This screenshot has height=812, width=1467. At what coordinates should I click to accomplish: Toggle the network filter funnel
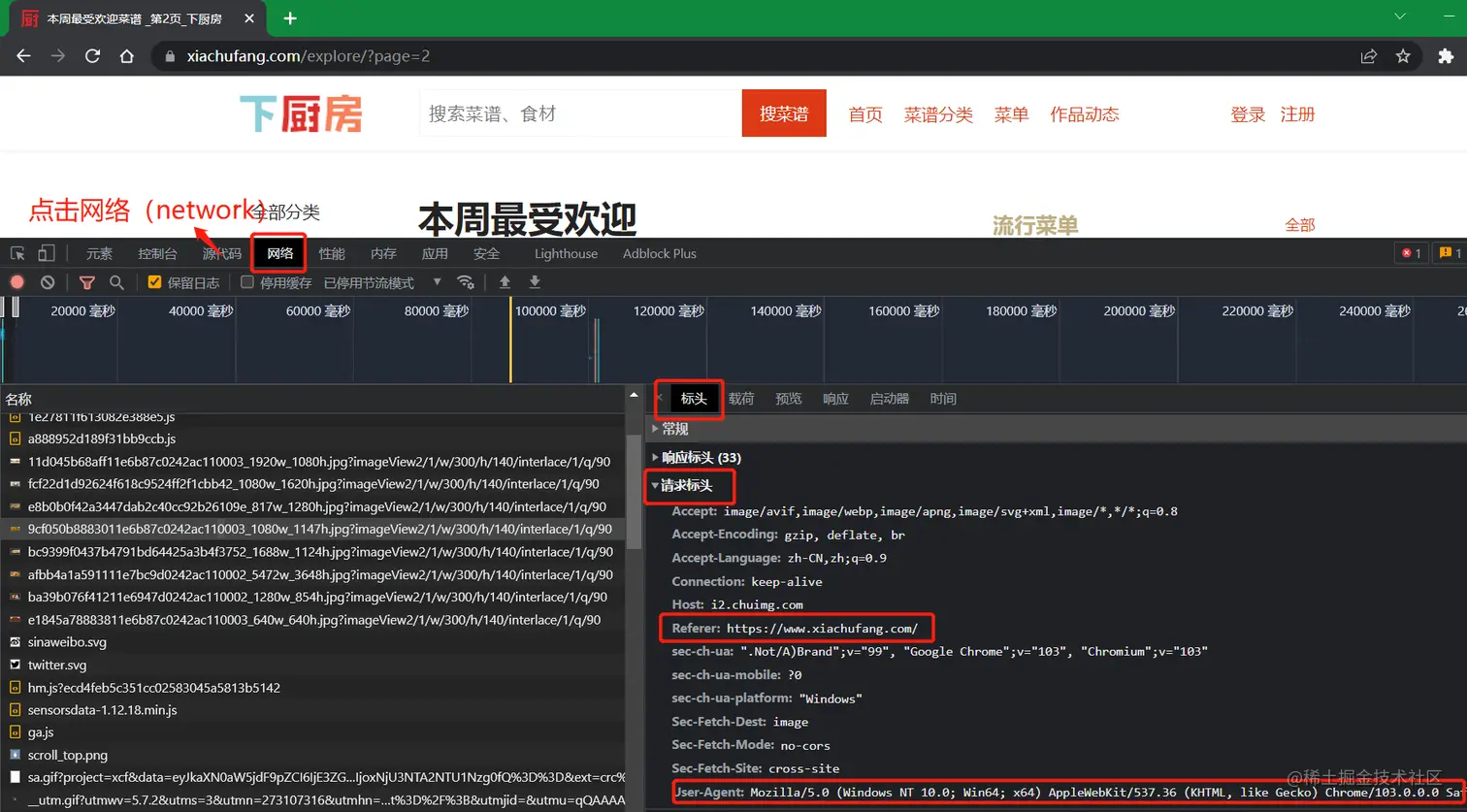click(86, 282)
